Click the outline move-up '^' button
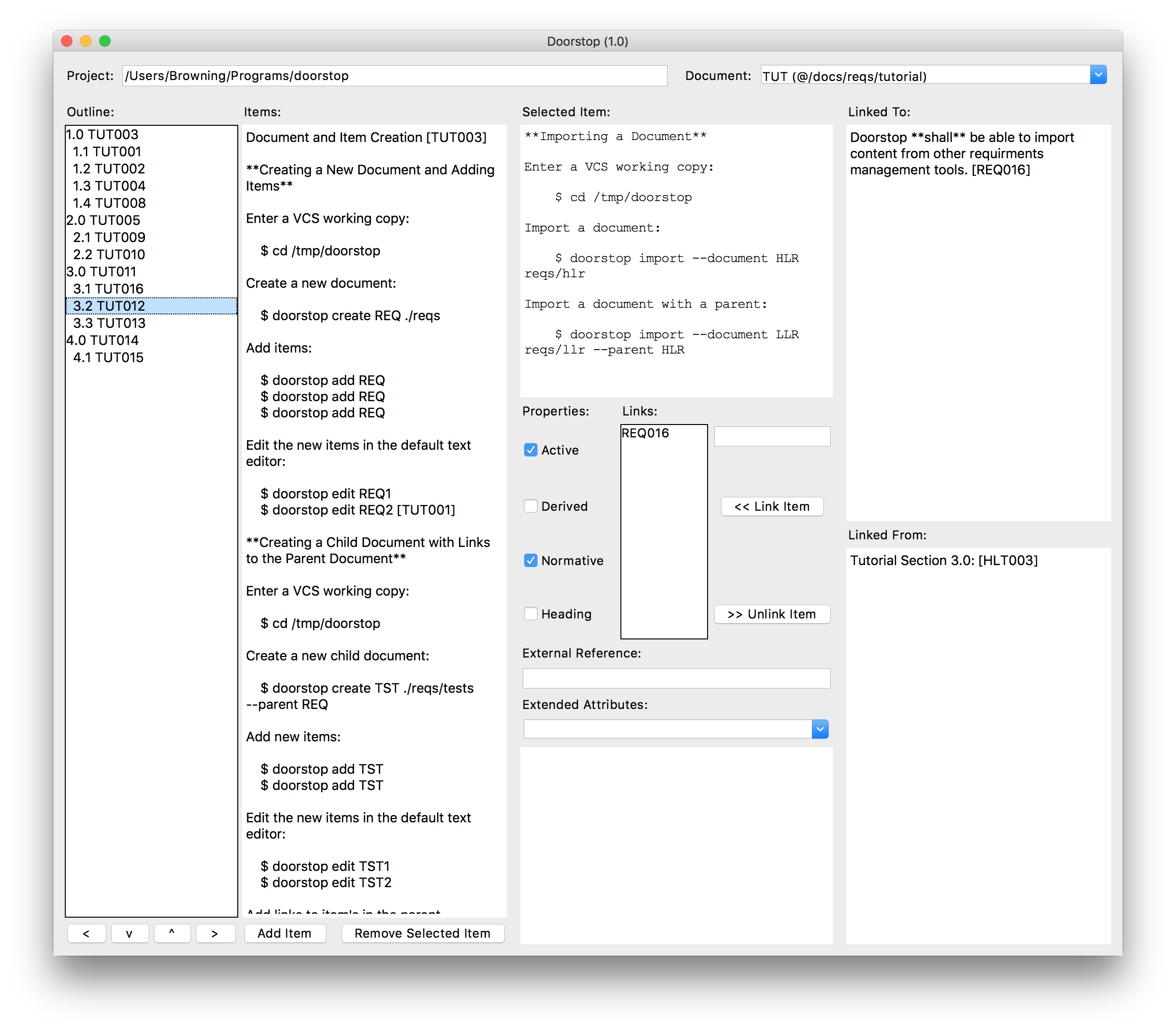The height and width of the screenshot is (1032, 1176). [172, 933]
